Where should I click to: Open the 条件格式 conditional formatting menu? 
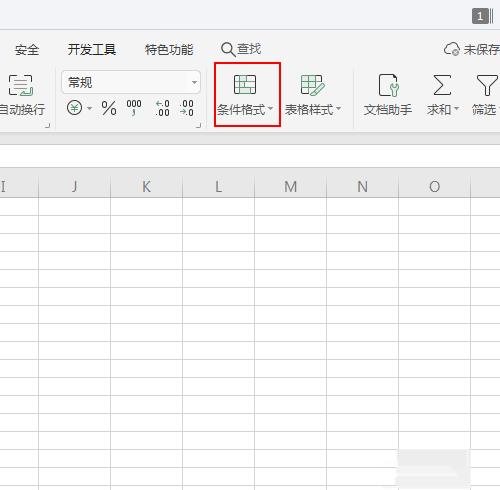(x=245, y=95)
